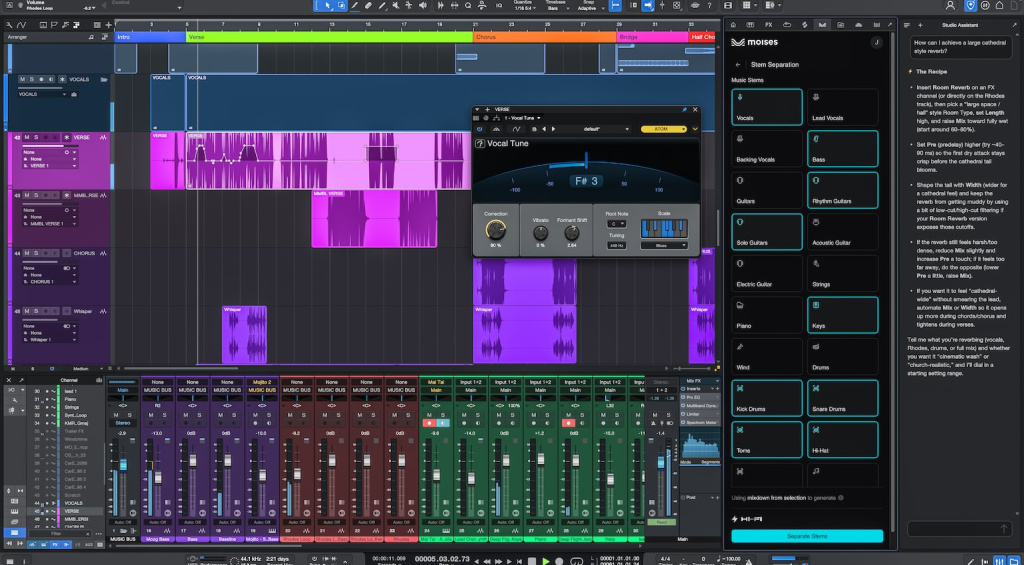
Task: Mute the Moog Bass mixer channel
Action: [151, 415]
